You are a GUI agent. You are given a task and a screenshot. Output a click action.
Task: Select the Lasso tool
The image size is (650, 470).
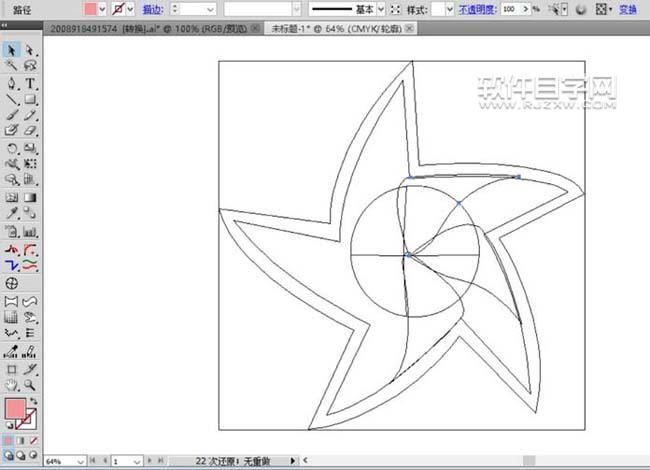coord(29,65)
